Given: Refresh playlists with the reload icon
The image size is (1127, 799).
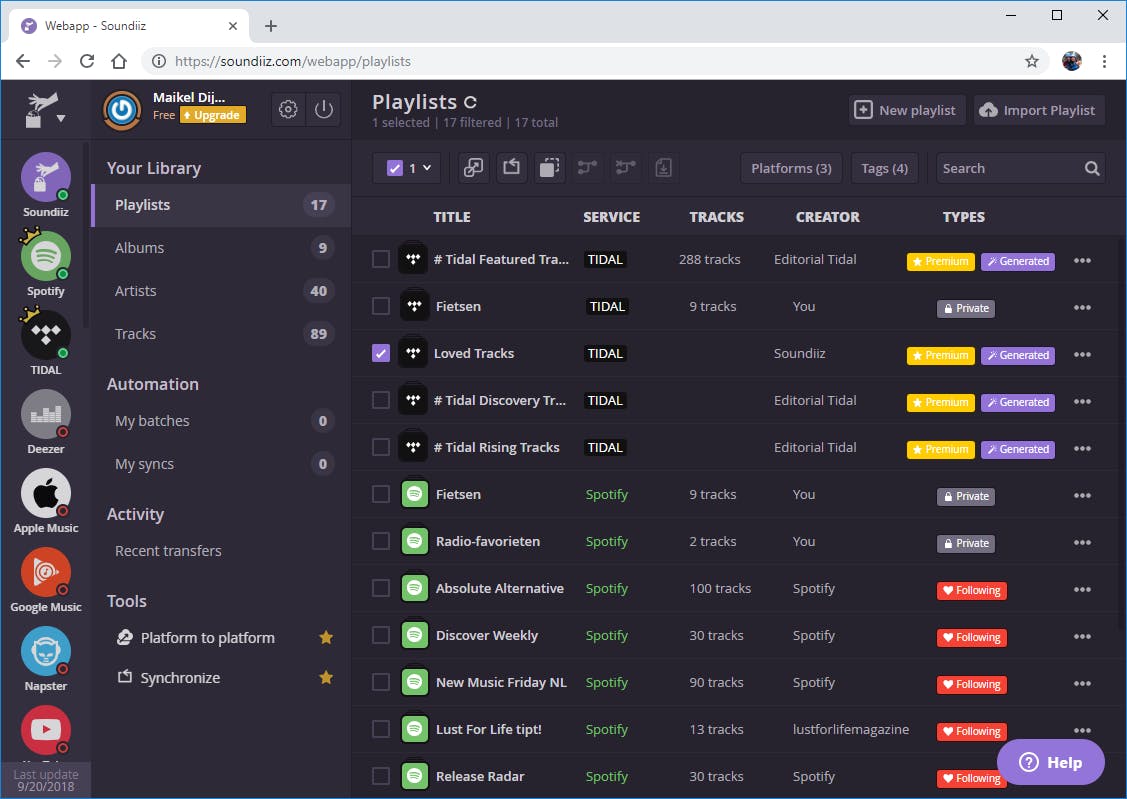Looking at the screenshot, I should click(470, 103).
